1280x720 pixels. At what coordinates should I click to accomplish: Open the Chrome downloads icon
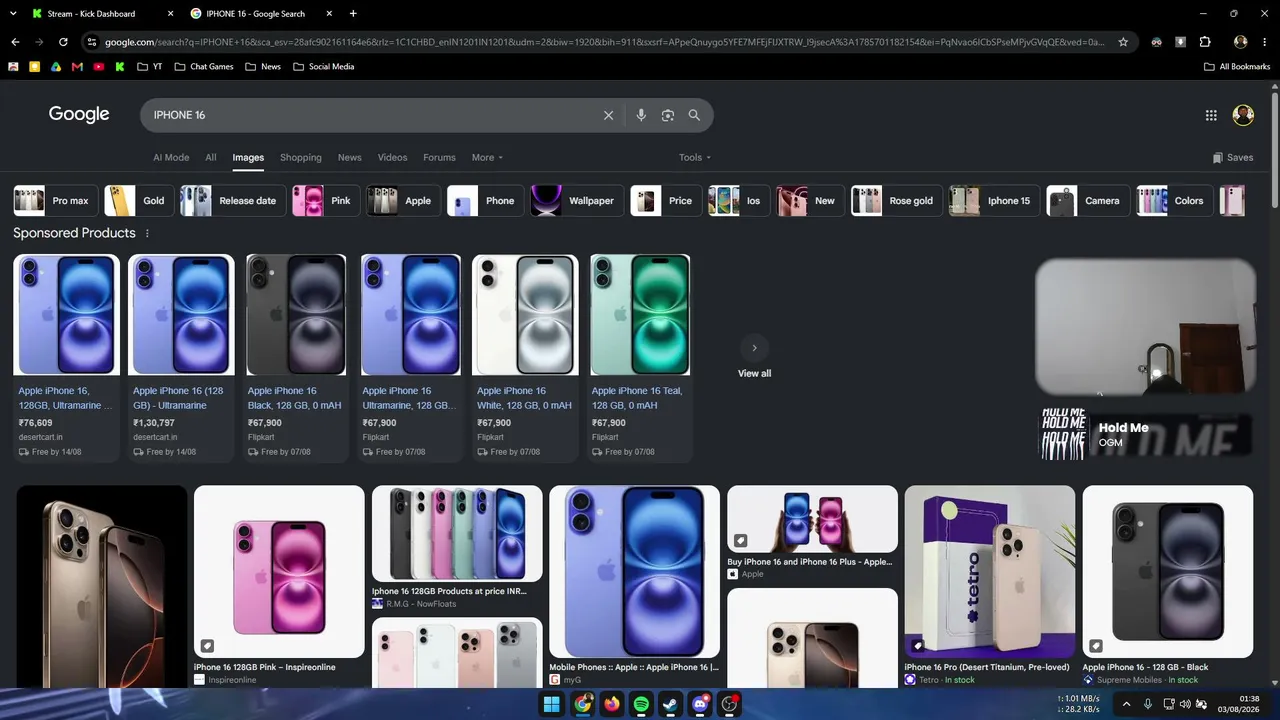pos(1181,42)
